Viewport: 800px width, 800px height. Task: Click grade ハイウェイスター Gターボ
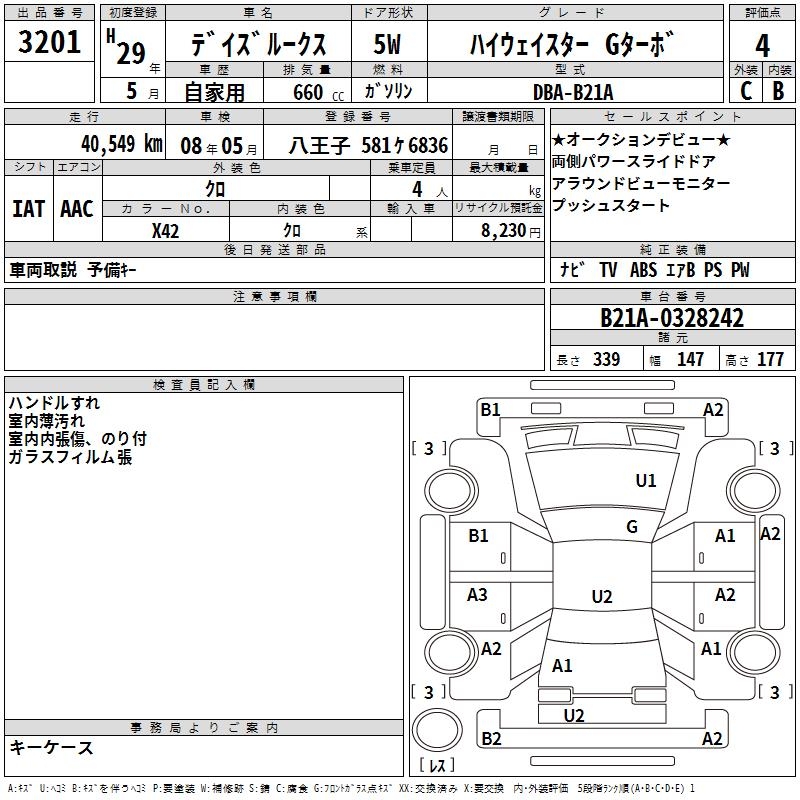tap(571, 44)
